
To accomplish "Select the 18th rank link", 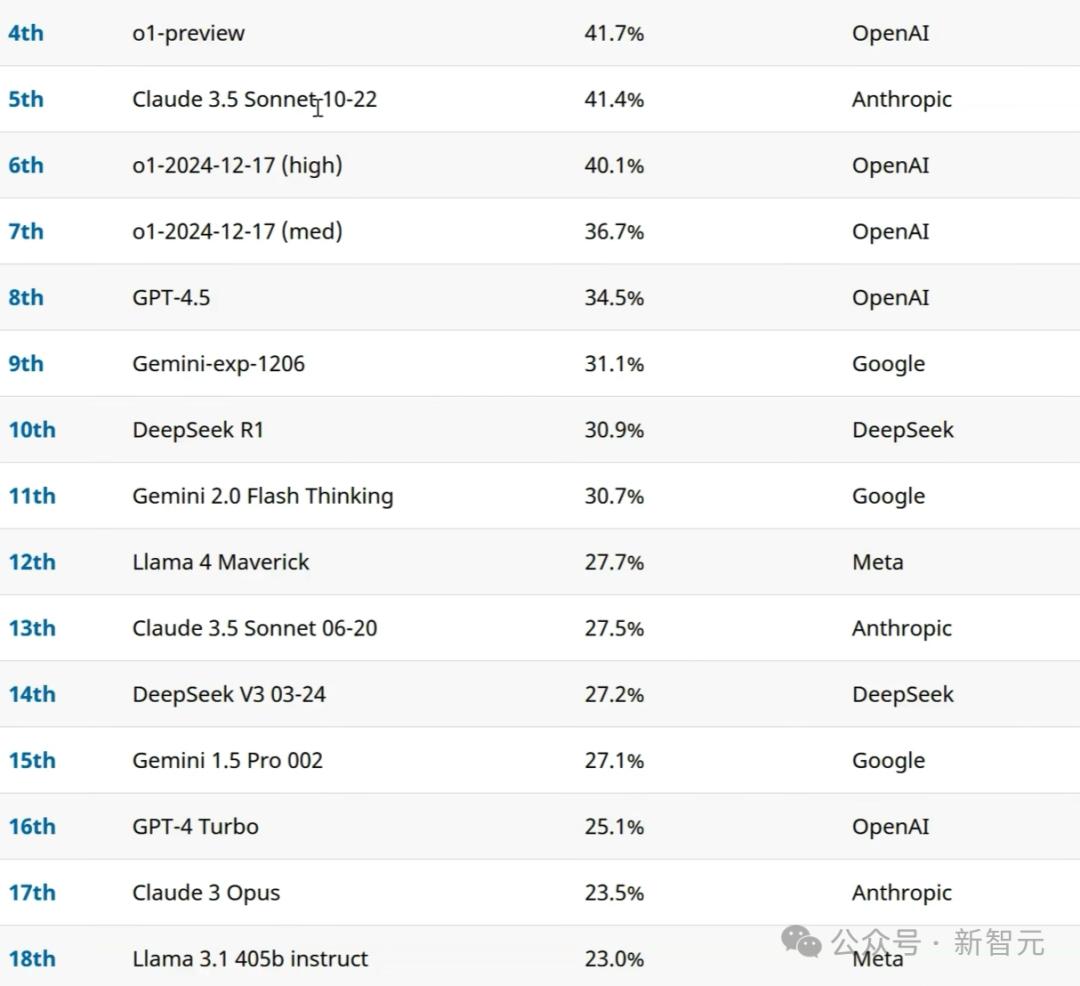I will 32,958.
